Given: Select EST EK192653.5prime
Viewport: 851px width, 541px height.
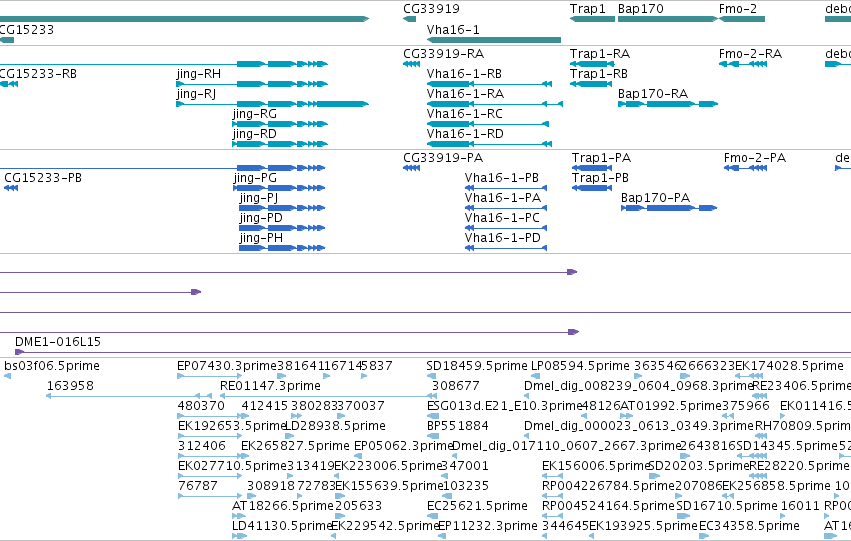Looking at the screenshot, I should point(209,436).
